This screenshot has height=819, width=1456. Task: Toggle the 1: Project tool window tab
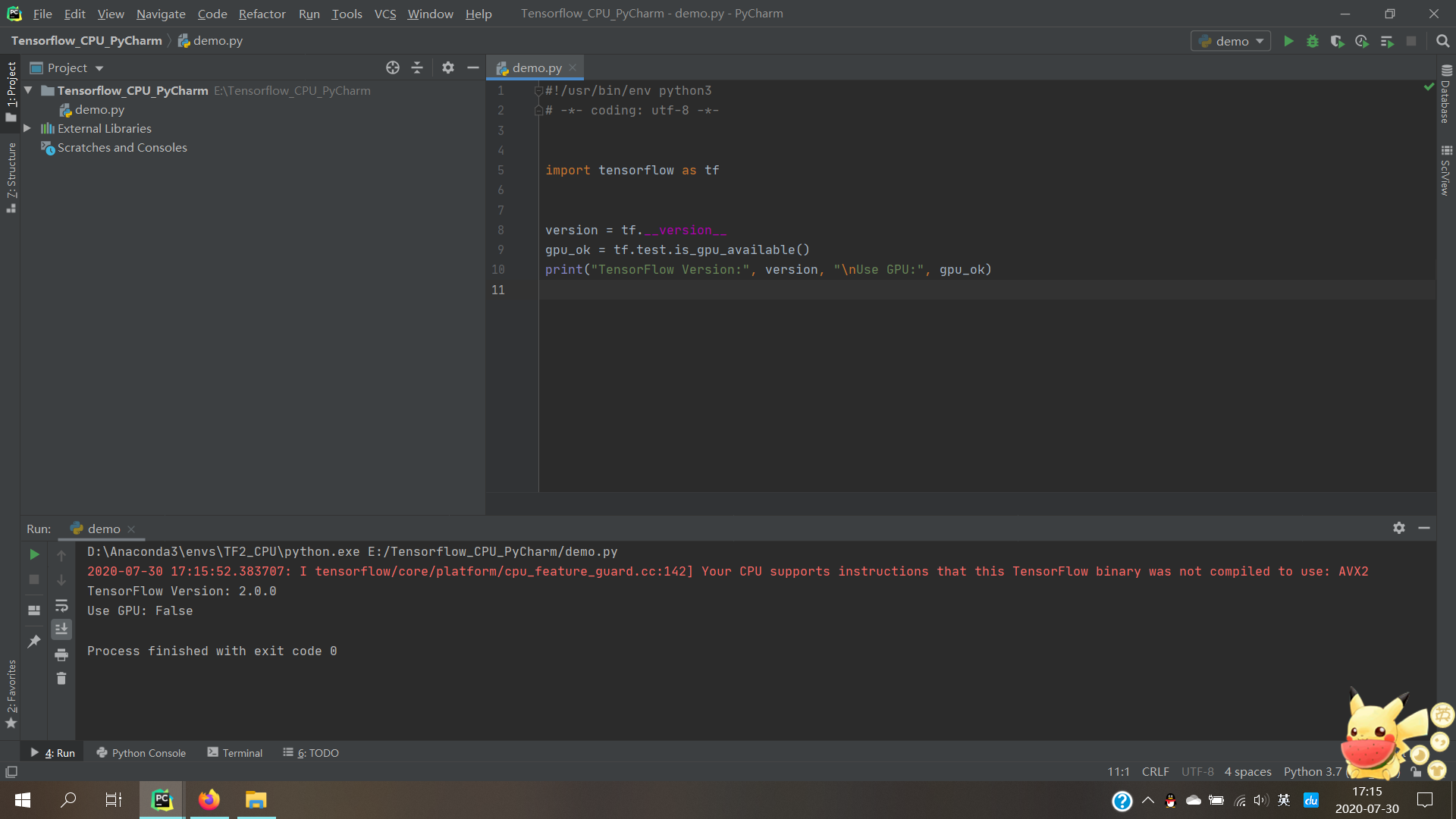pyautogui.click(x=11, y=91)
